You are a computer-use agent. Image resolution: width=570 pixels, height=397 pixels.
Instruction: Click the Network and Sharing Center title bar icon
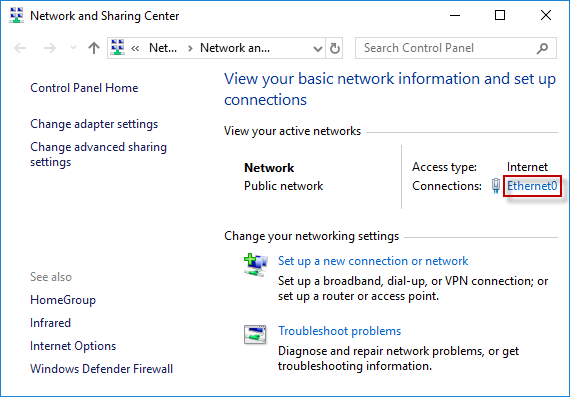click(x=16, y=16)
